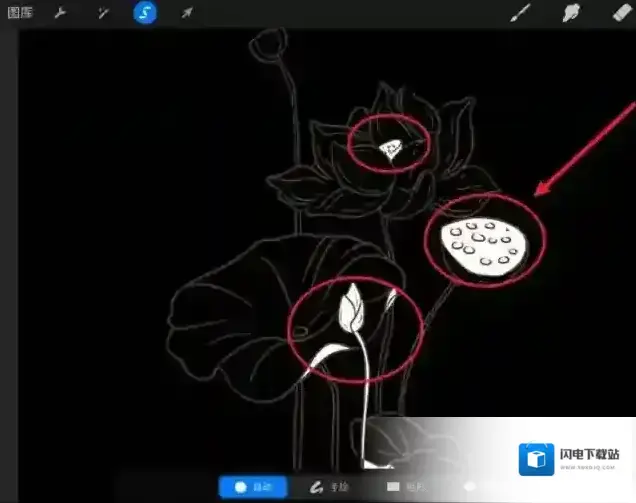Open the Actions wrench menu
Screen dimensions: 636x503
(x=59, y=14)
